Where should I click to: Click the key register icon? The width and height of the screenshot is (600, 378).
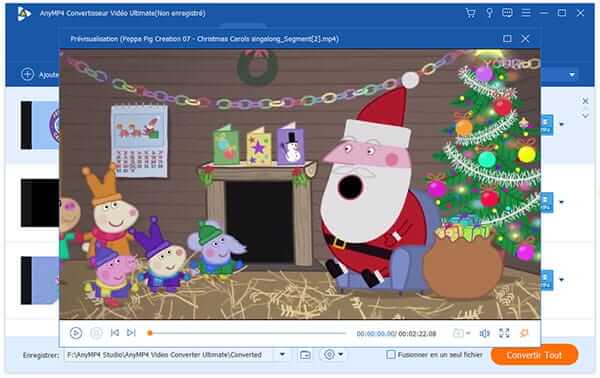pos(489,13)
